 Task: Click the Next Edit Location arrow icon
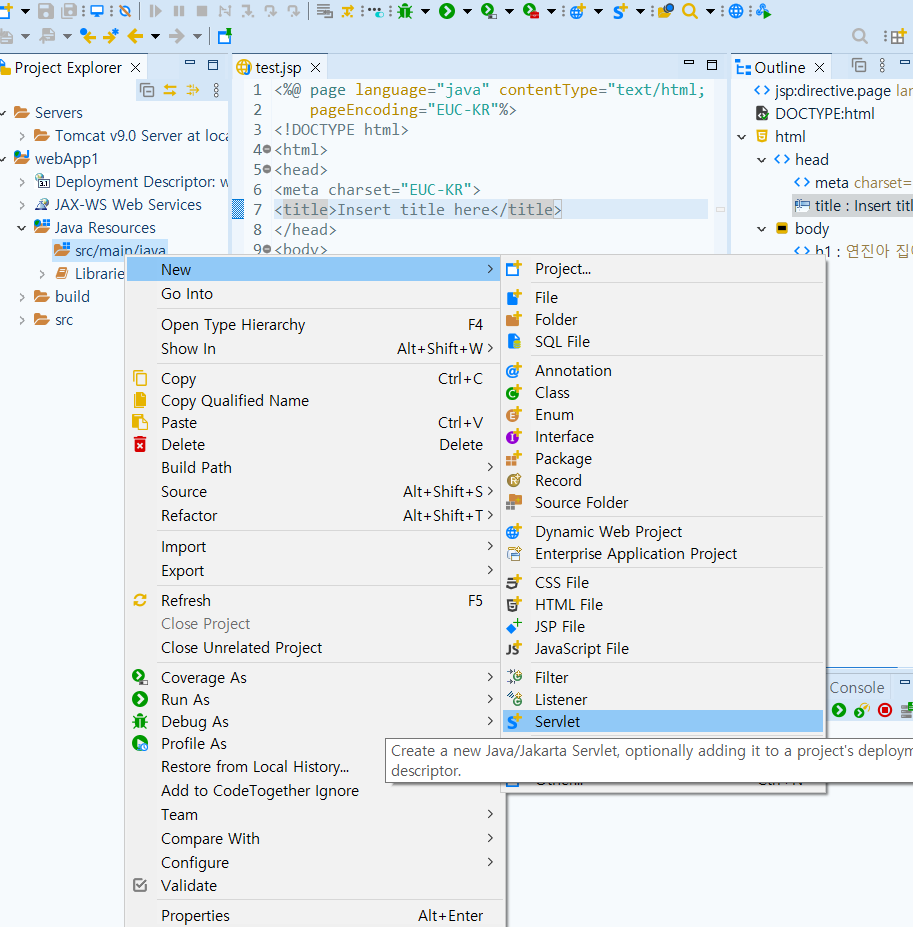coord(111,36)
